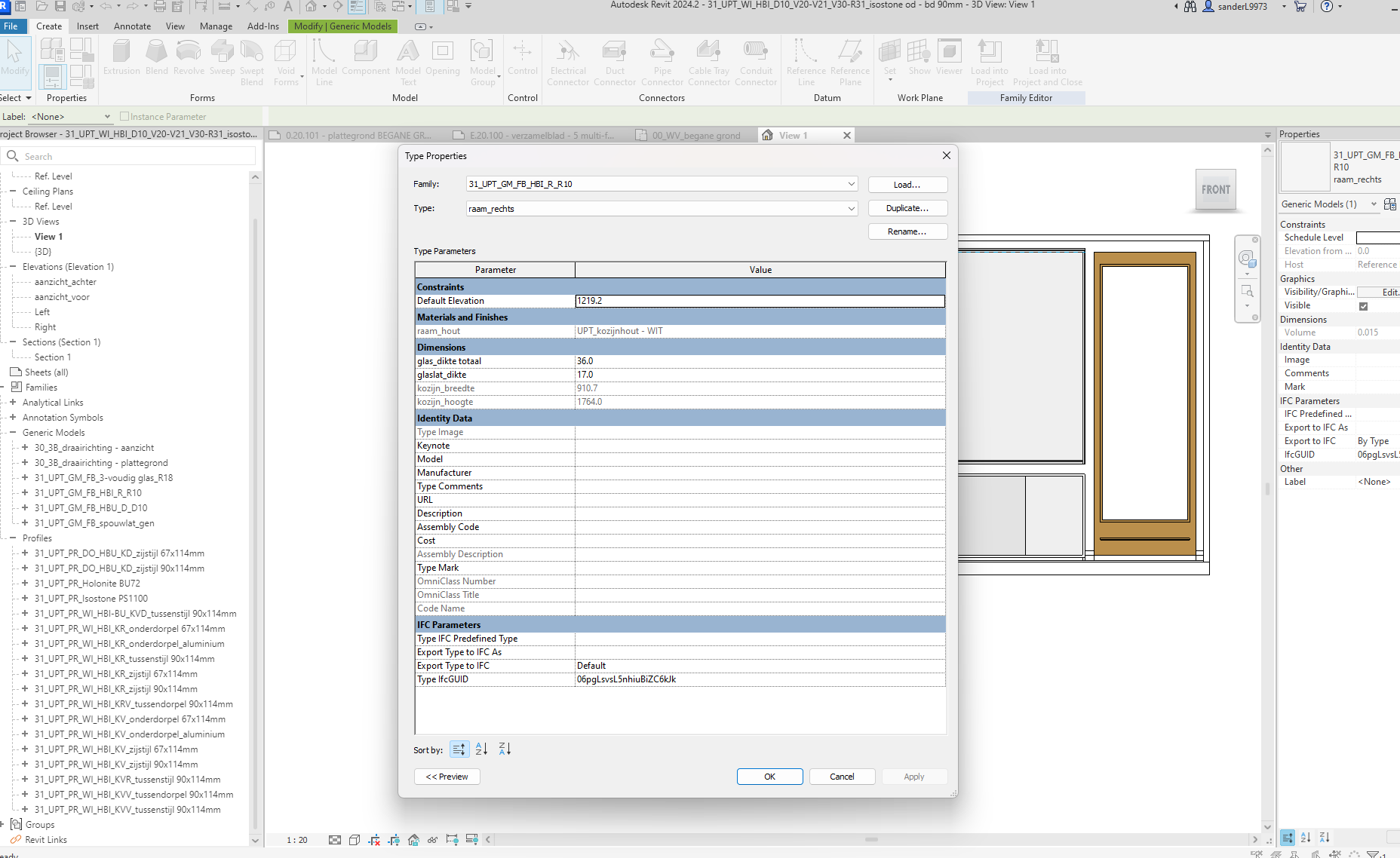Image resolution: width=1400 pixels, height=858 pixels.
Task: Open the Viewer in Work Plane panel
Action: [949, 59]
